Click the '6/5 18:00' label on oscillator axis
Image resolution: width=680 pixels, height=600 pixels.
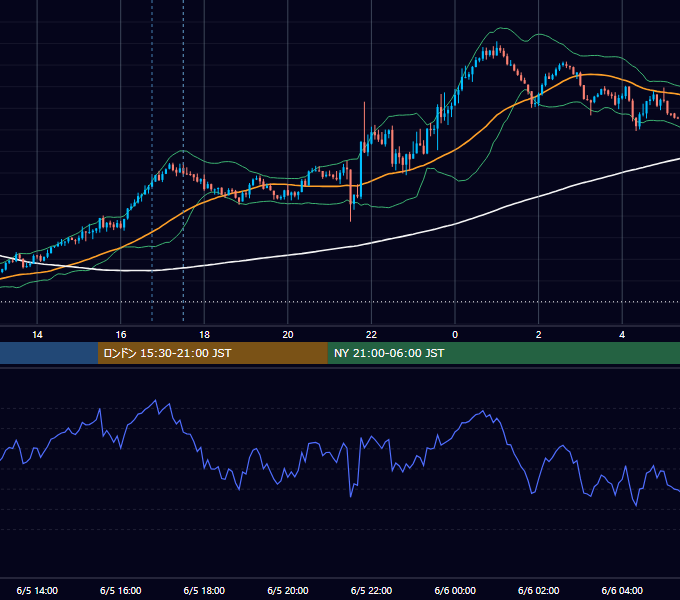204,590
